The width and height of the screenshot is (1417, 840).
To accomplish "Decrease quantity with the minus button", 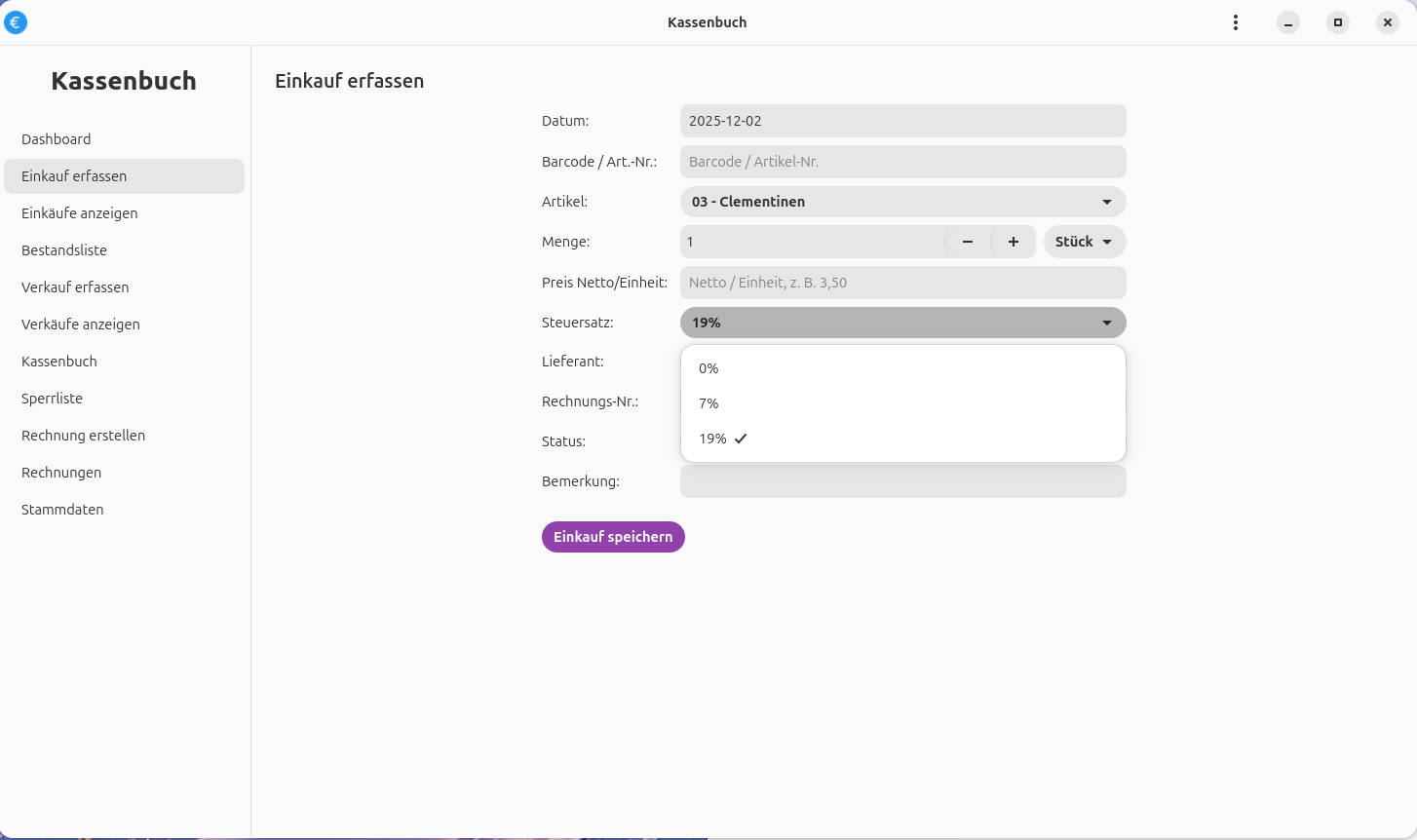I will tap(967, 242).
